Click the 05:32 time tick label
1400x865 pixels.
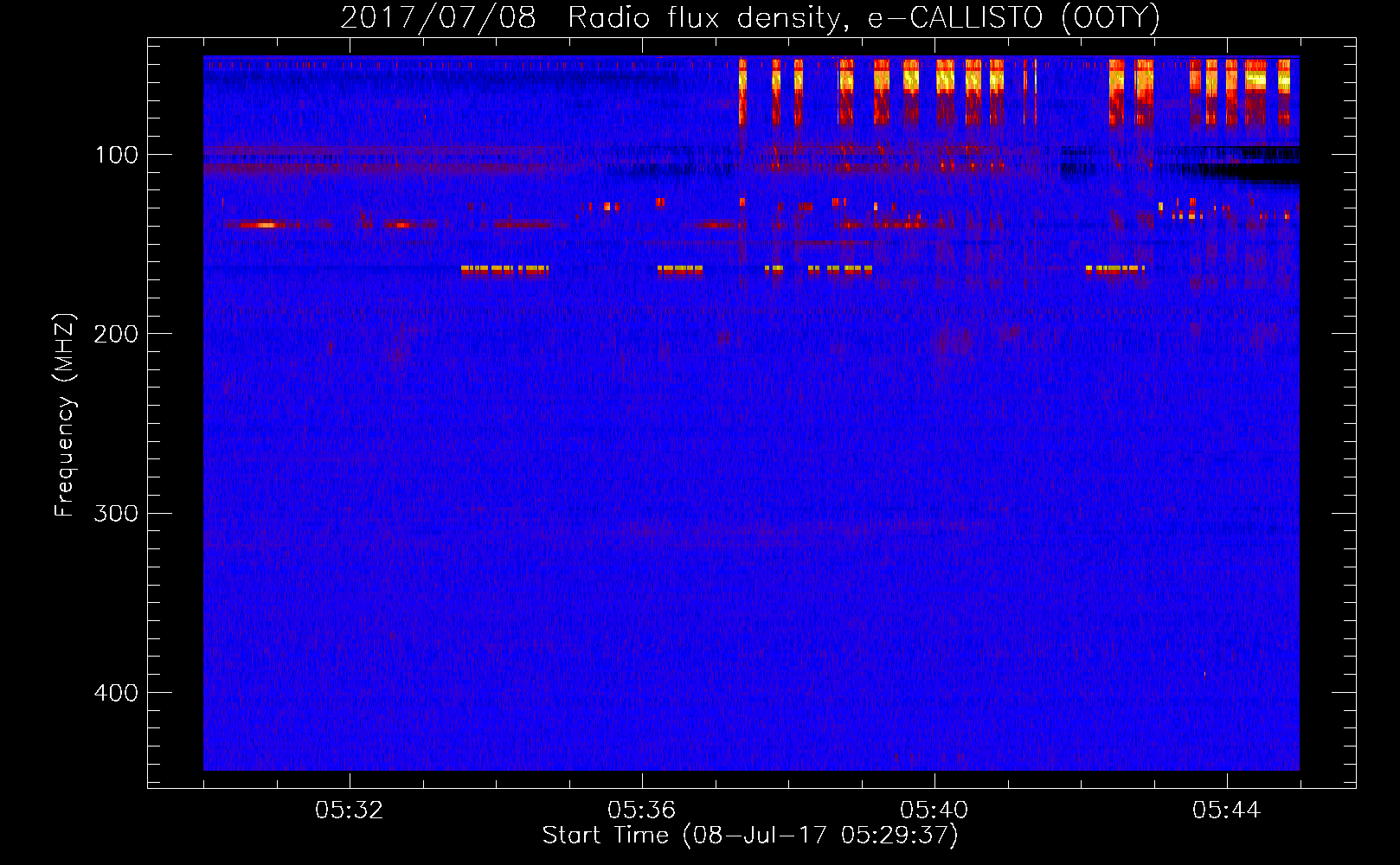point(350,811)
